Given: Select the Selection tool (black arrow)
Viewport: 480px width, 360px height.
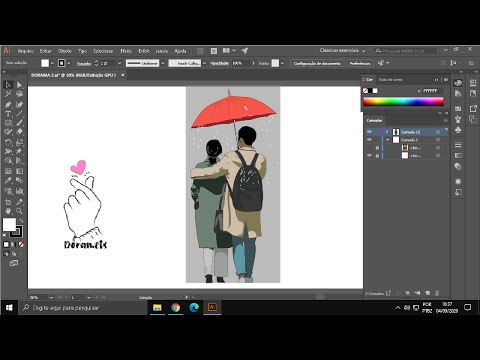Looking at the screenshot, I should pos(8,85).
